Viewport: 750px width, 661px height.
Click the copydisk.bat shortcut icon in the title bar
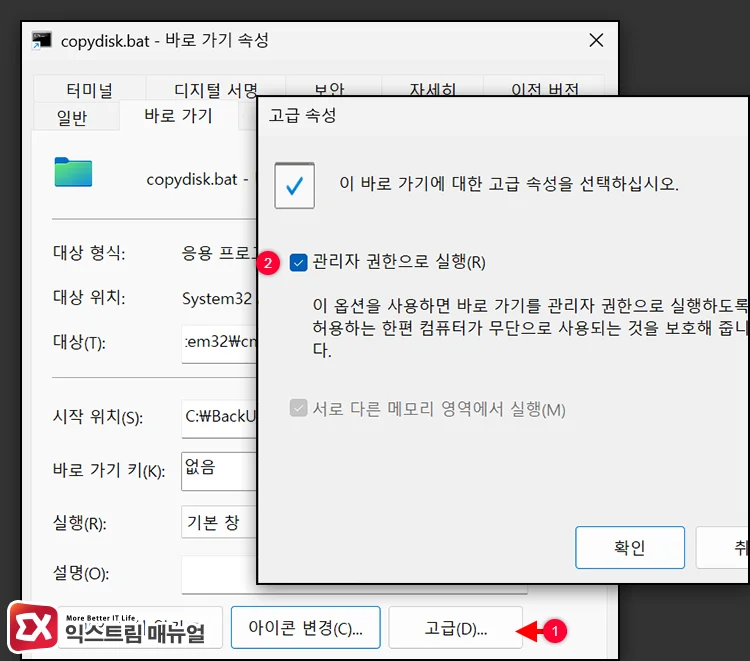(42, 40)
